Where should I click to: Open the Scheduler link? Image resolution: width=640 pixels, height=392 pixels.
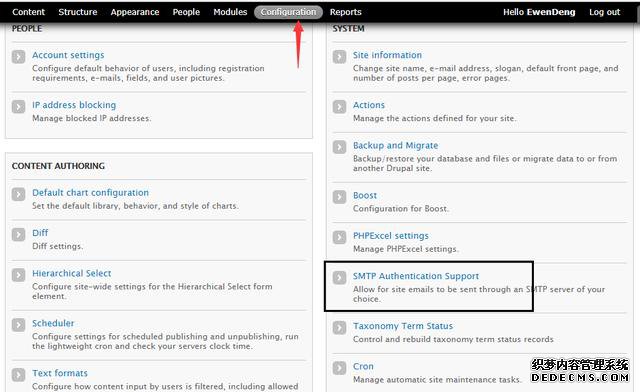[53, 323]
